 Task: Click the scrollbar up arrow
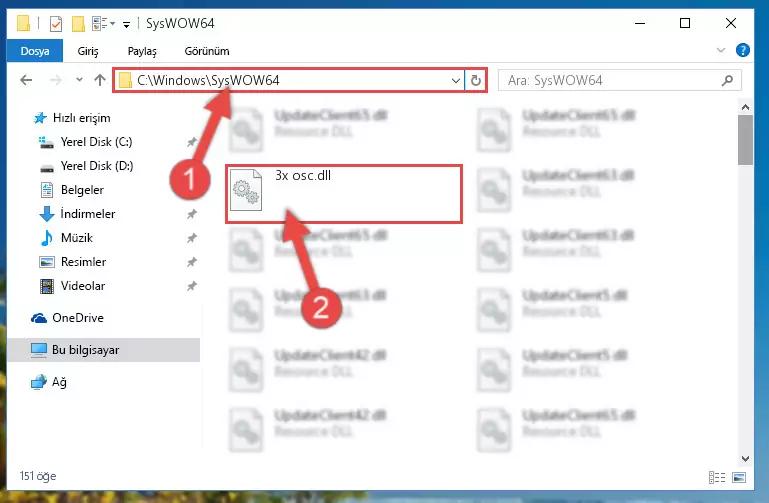(745, 107)
